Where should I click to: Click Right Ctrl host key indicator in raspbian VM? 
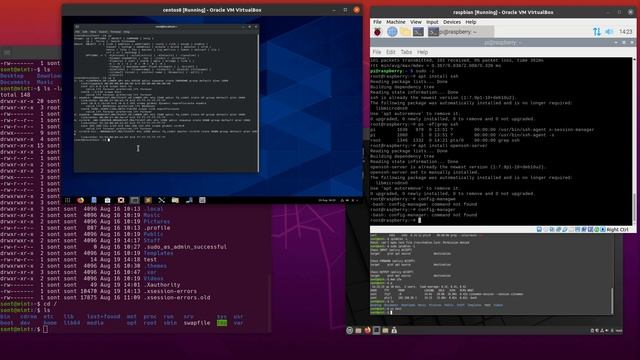(617, 230)
